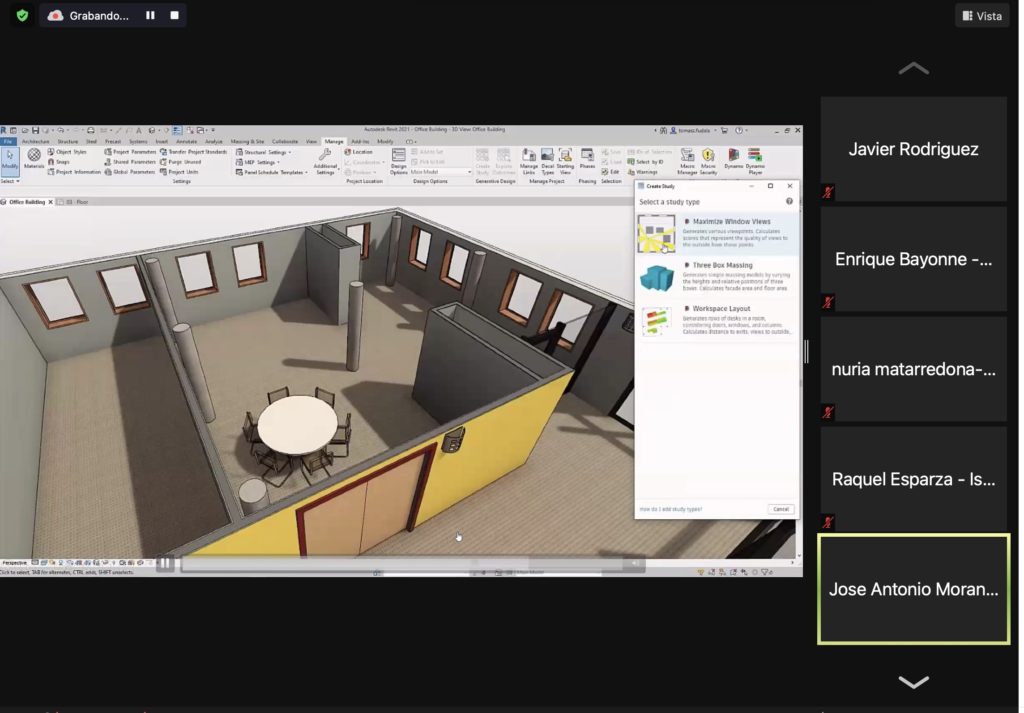Switch to the Architecture ribbon tab
1024x713 pixels.
pyautogui.click(x=36, y=142)
